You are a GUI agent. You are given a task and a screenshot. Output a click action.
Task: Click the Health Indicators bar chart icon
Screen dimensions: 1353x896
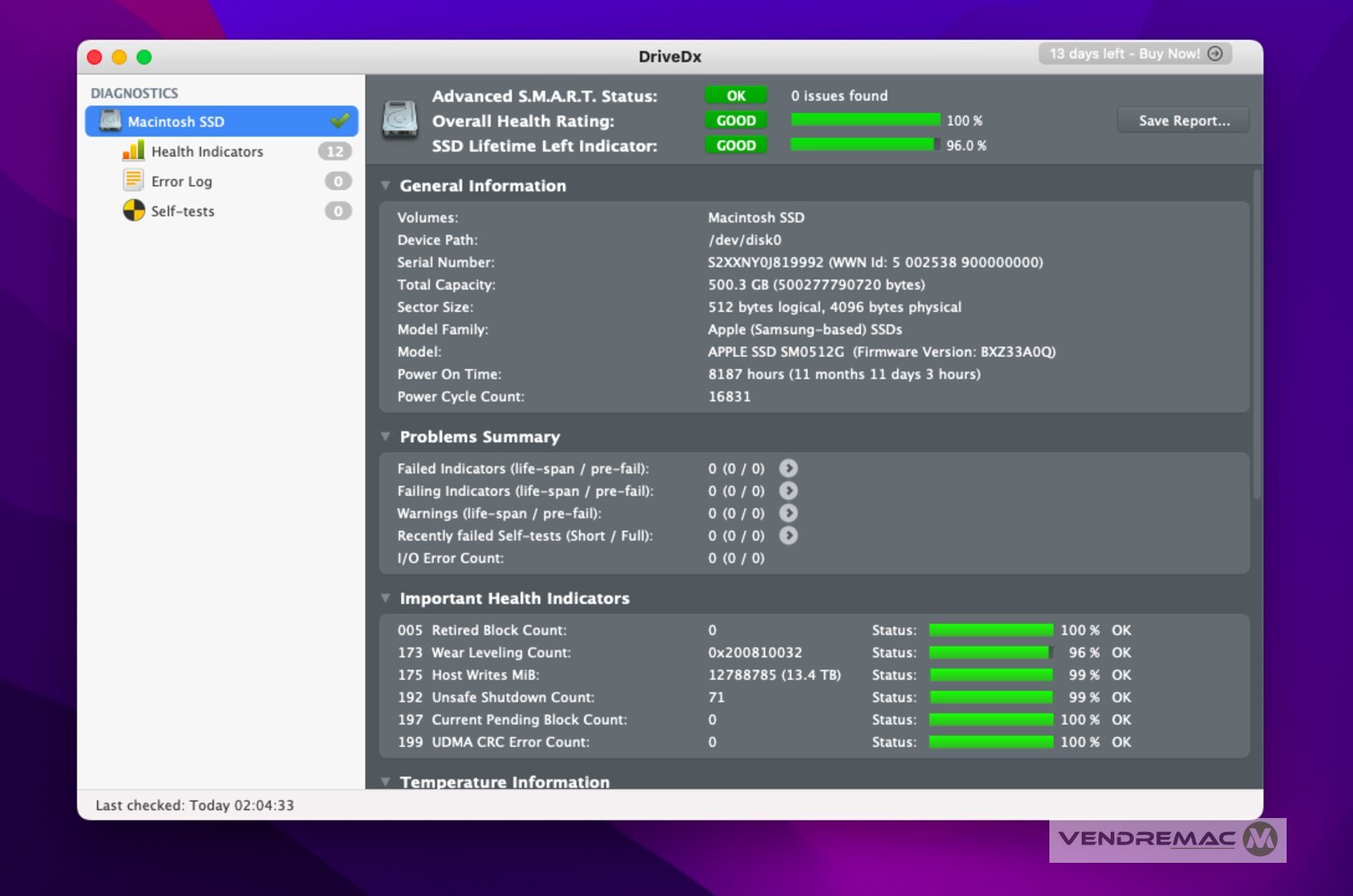133,151
